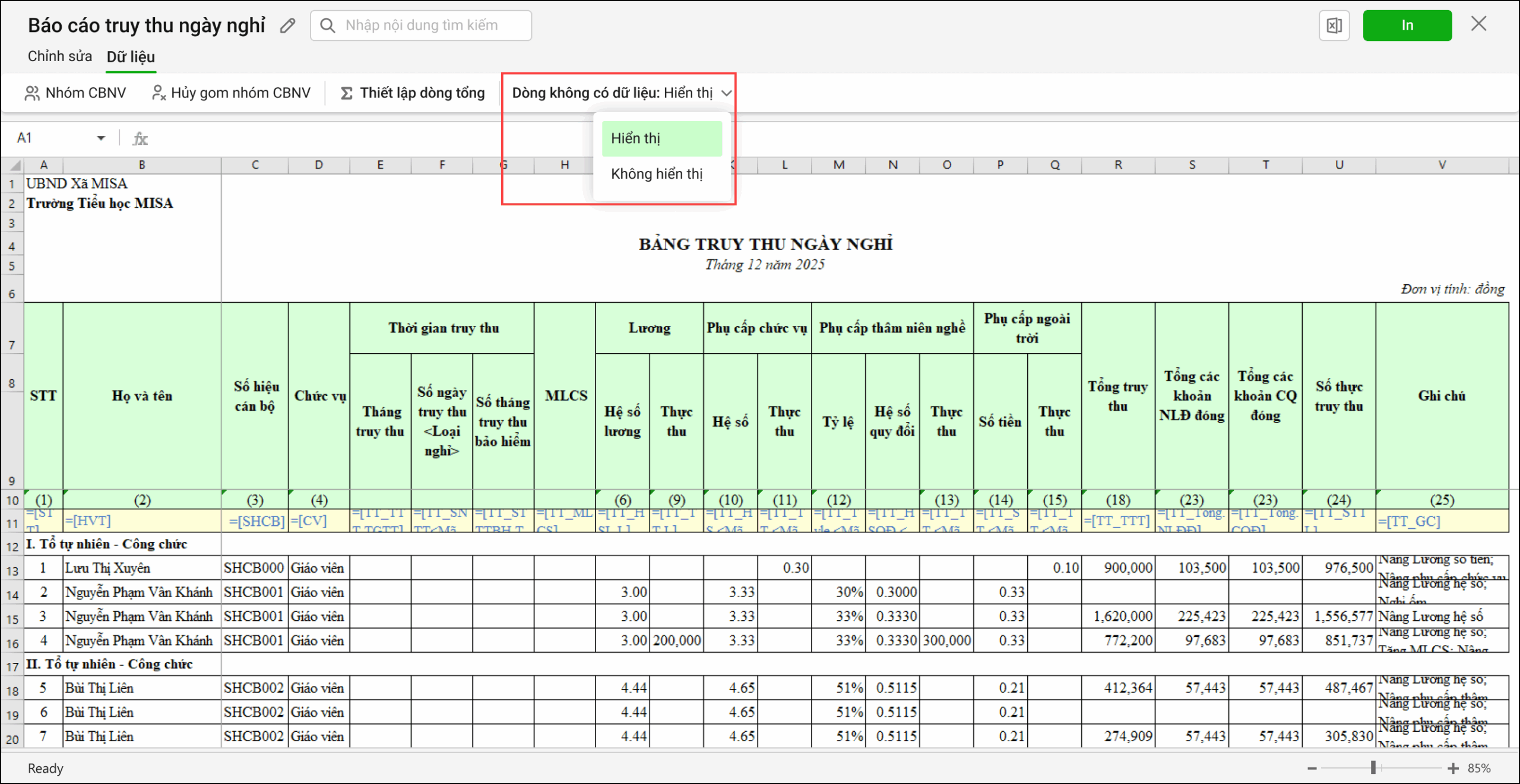This screenshot has width=1520, height=784.
Task: Click the search magnifier icon
Action: (327, 26)
